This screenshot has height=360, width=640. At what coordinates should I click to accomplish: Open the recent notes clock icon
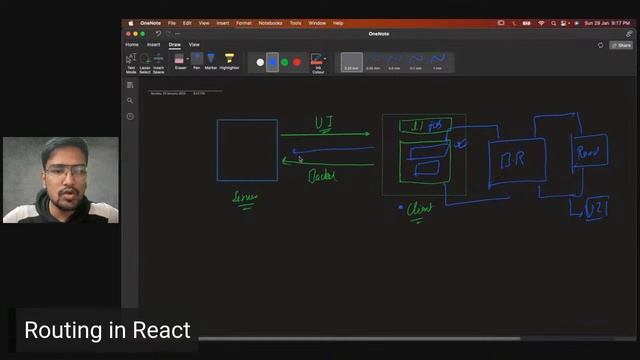click(130, 116)
